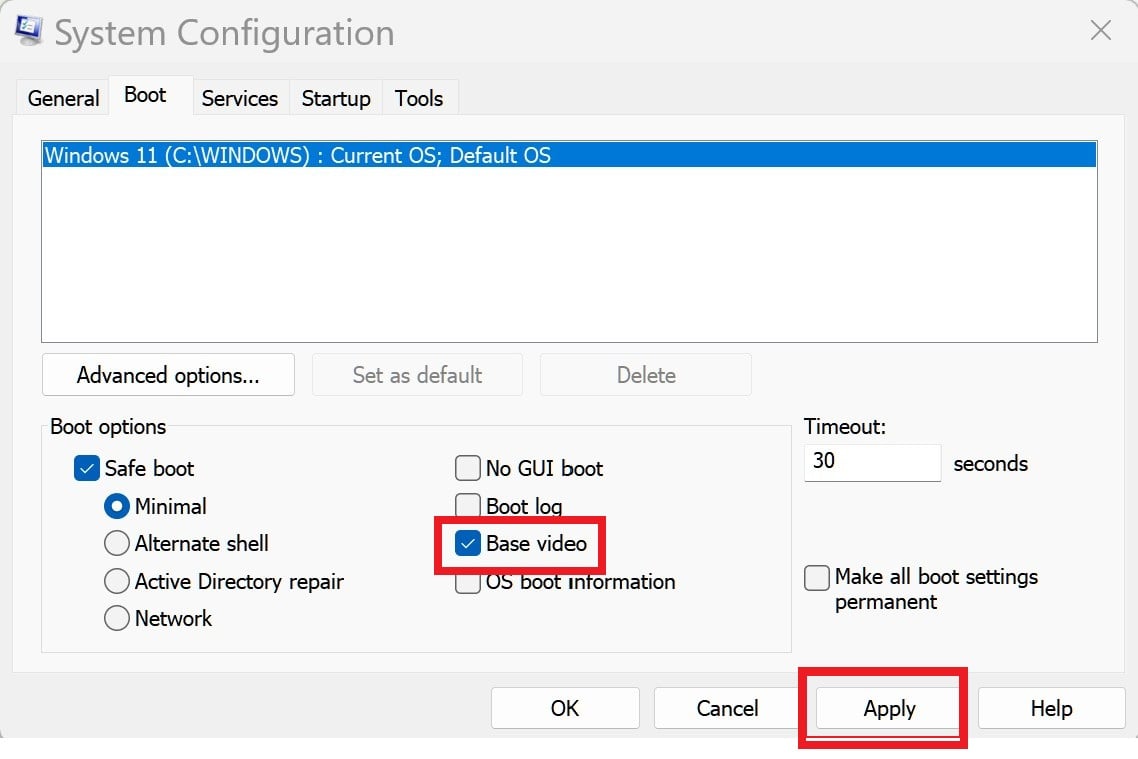Open the Tools tab
This screenshot has height=759, width=1138.
pos(419,98)
